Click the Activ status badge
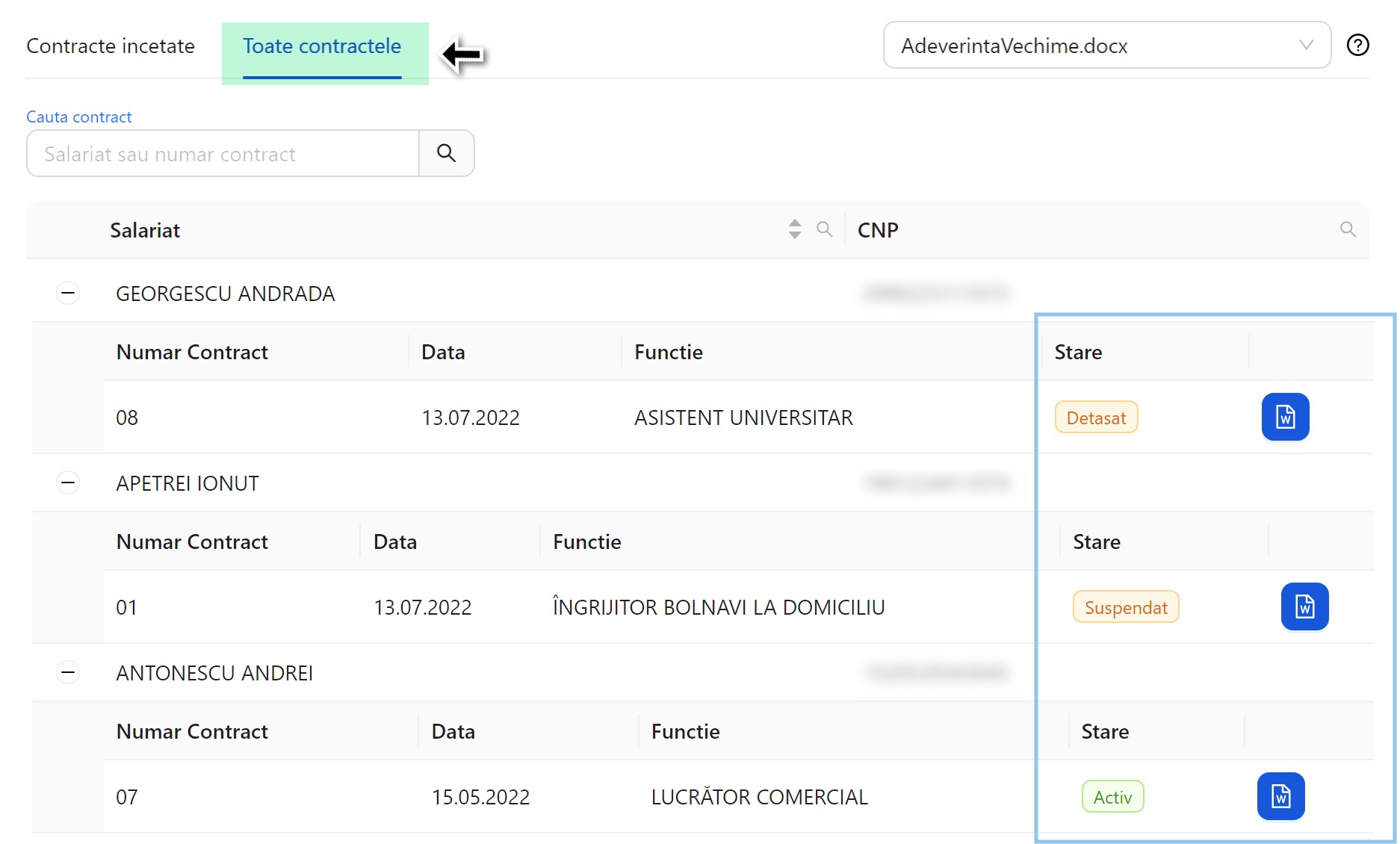1400x844 pixels. [x=1112, y=797]
